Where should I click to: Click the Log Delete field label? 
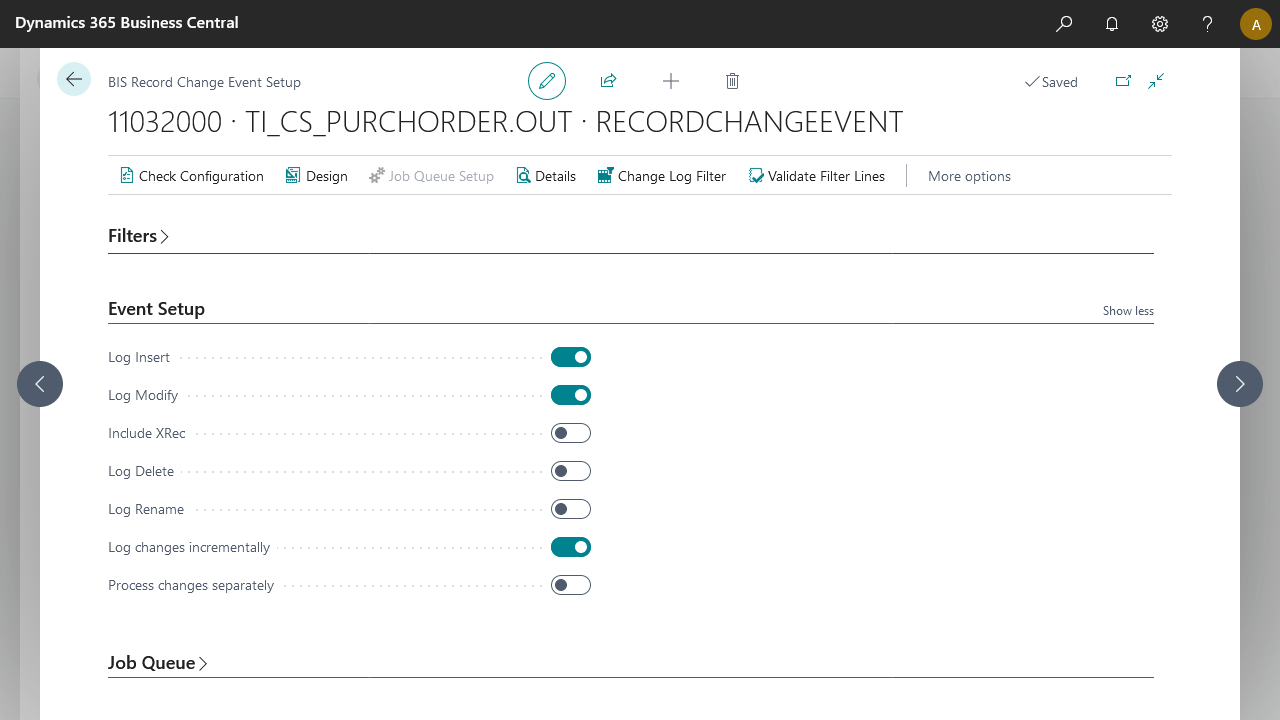point(141,471)
